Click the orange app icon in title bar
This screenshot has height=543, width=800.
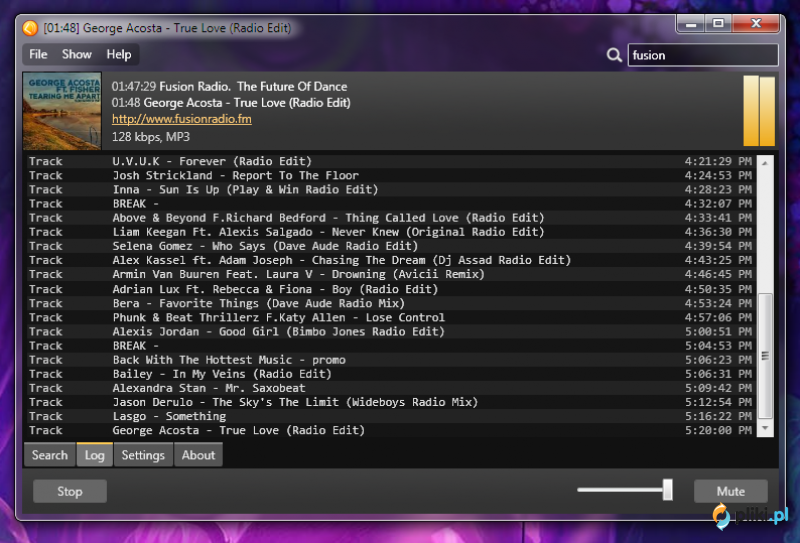click(30, 28)
